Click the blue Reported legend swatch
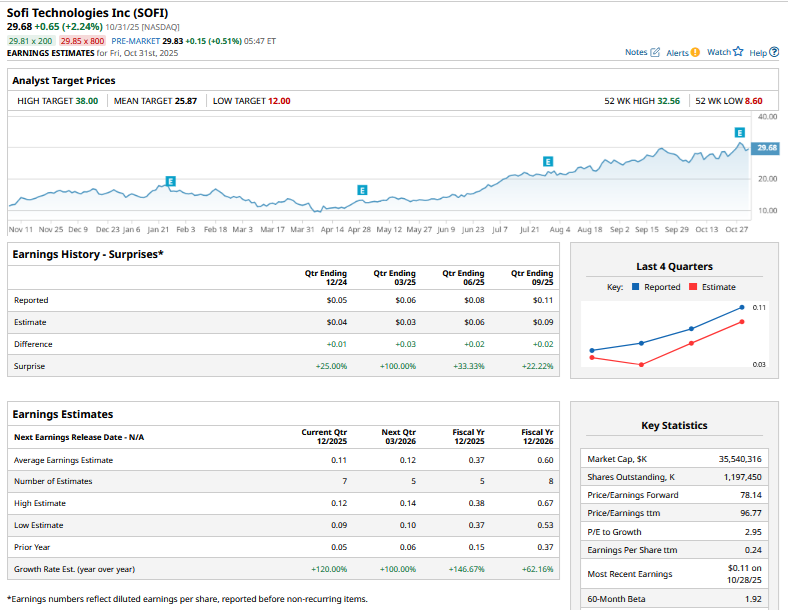788x610 pixels. tap(636, 287)
